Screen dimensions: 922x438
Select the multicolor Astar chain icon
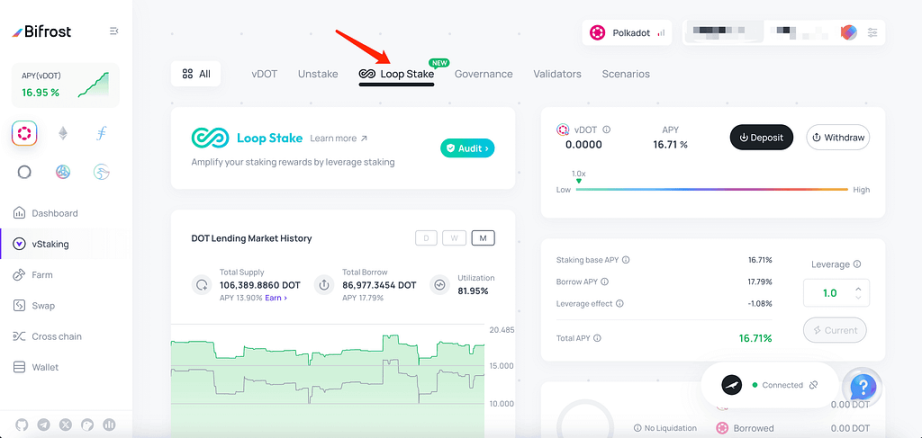(x=63, y=172)
